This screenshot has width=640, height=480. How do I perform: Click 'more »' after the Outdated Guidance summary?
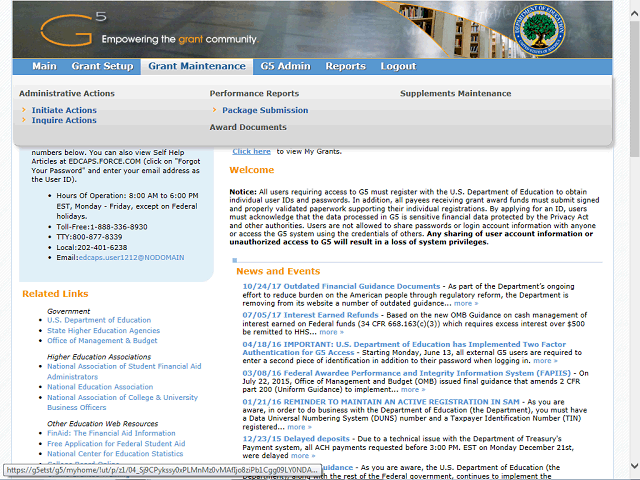click(466, 303)
